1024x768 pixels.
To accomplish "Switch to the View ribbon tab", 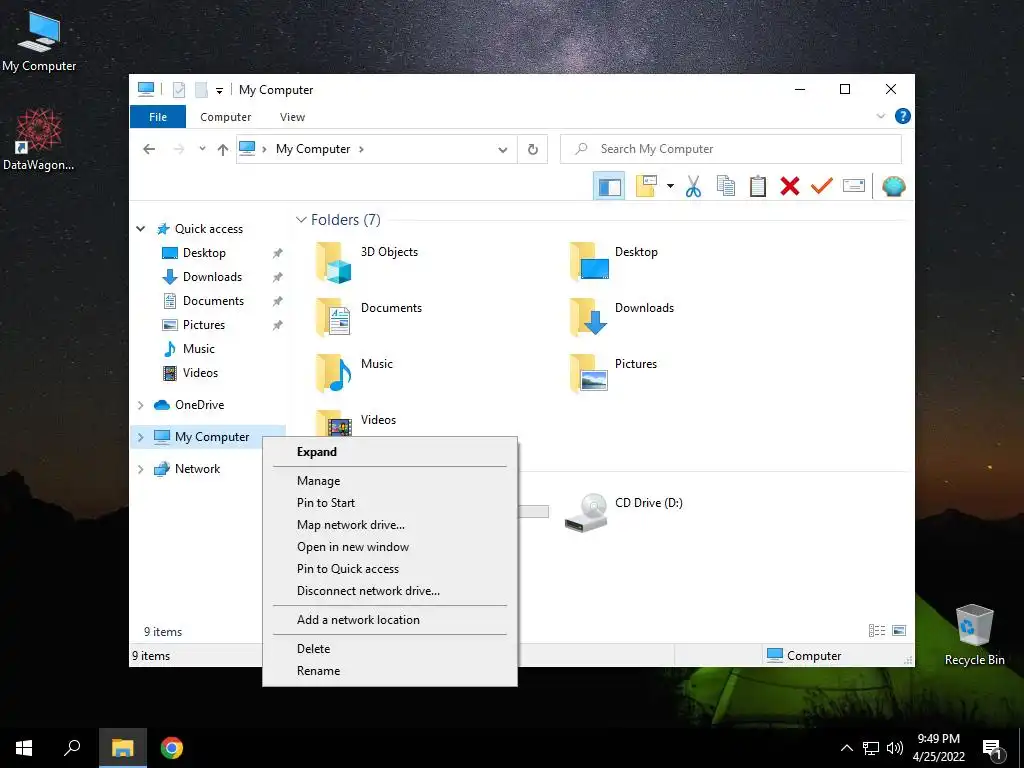I will pyautogui.click(x=292, y=117).
